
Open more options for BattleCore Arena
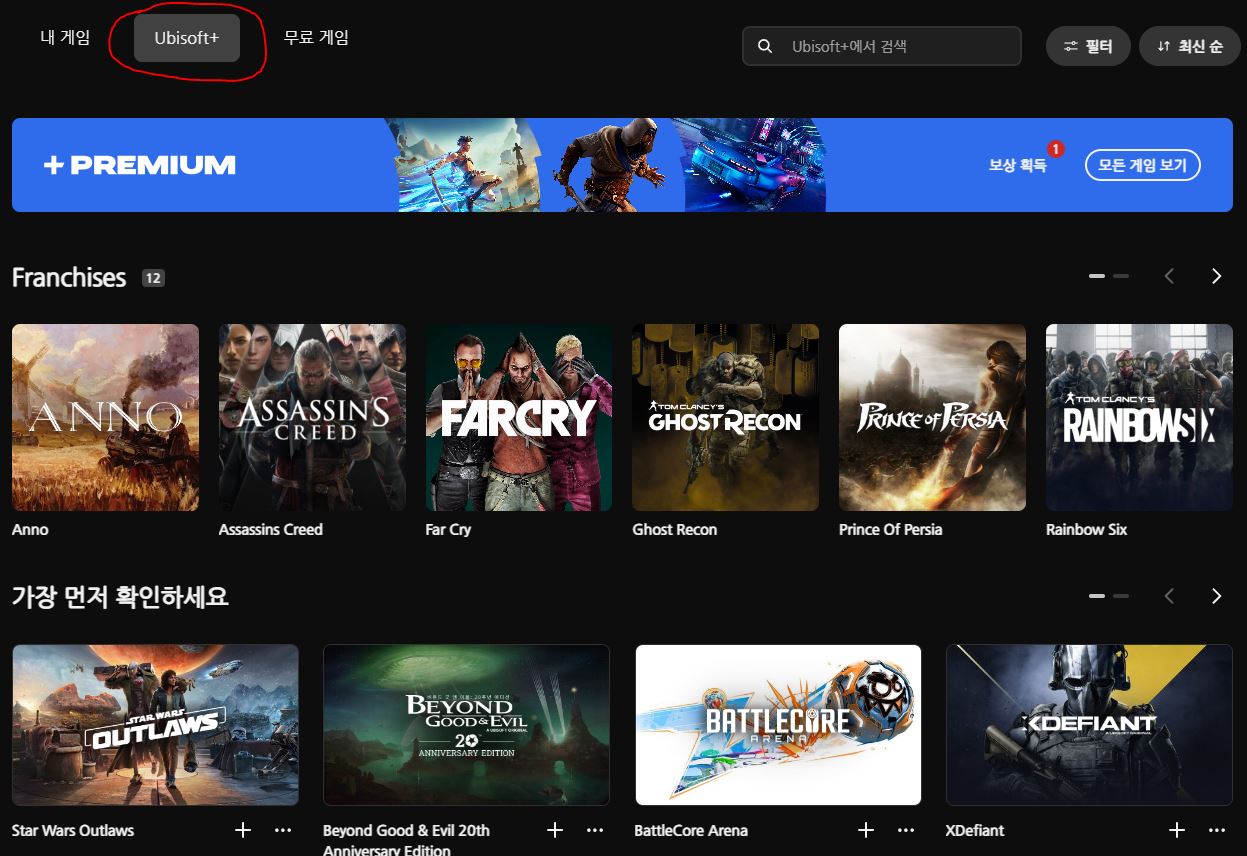(906, 830)
